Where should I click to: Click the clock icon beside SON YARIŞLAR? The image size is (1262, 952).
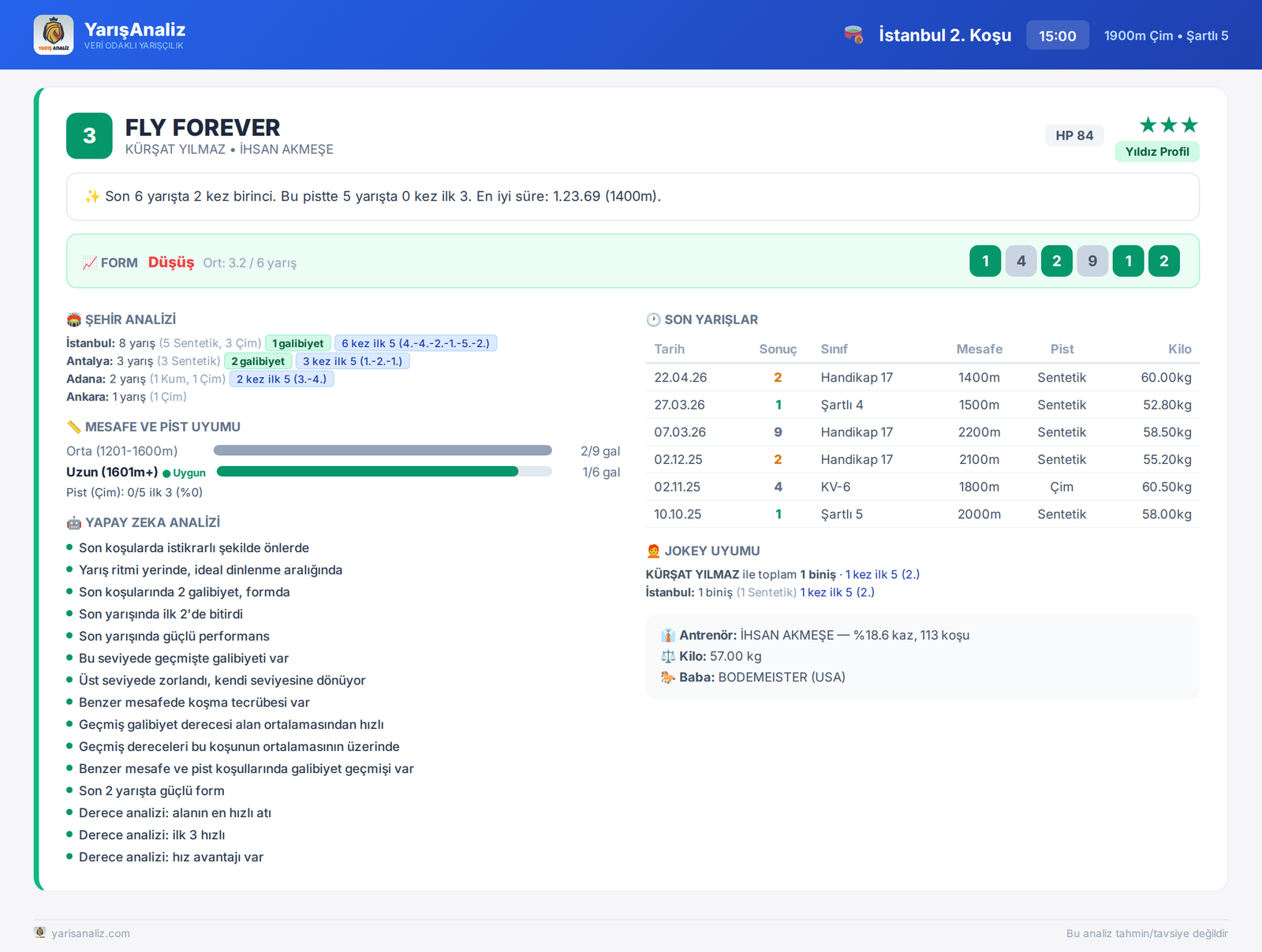pos(653,319)
